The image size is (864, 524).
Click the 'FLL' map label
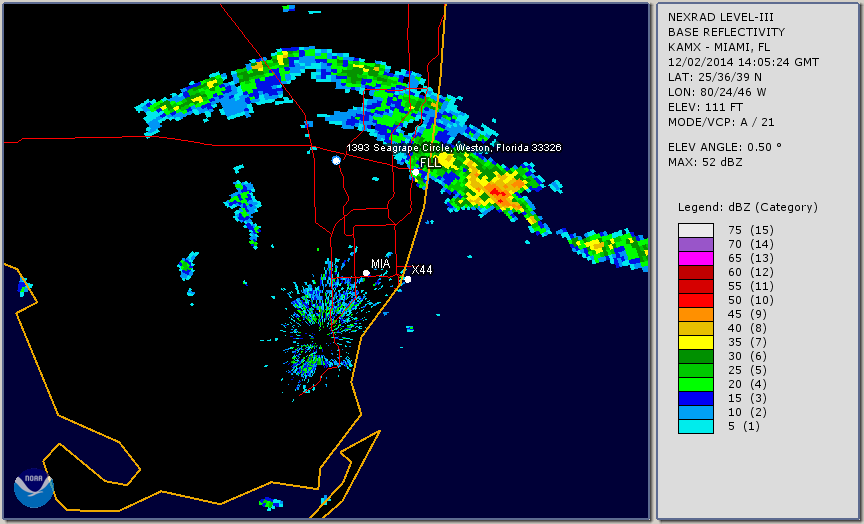click(x=430, y=163)
